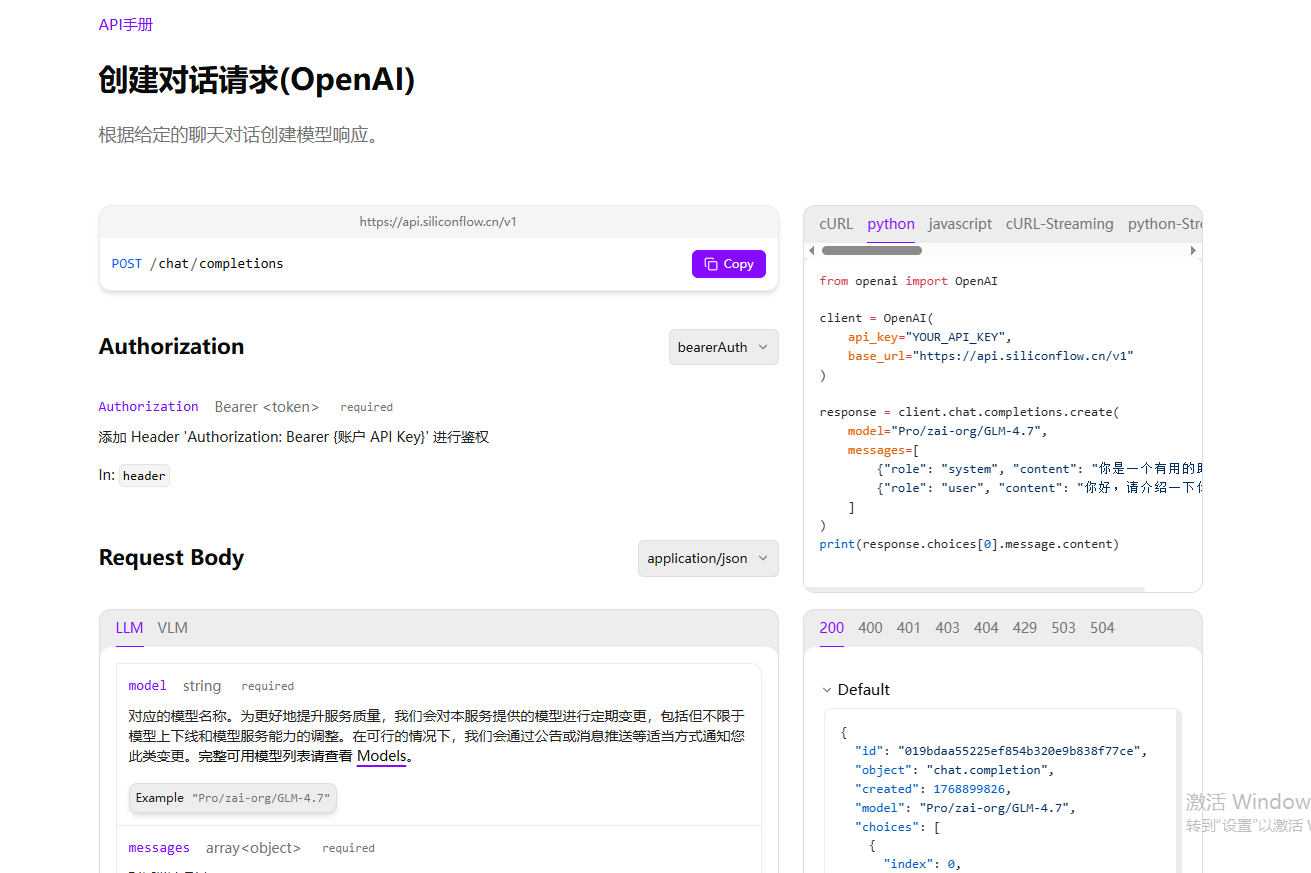Click the horizontal scrollbar below python code
Screen dimensions: 1311x873
(x=975, y=589)
